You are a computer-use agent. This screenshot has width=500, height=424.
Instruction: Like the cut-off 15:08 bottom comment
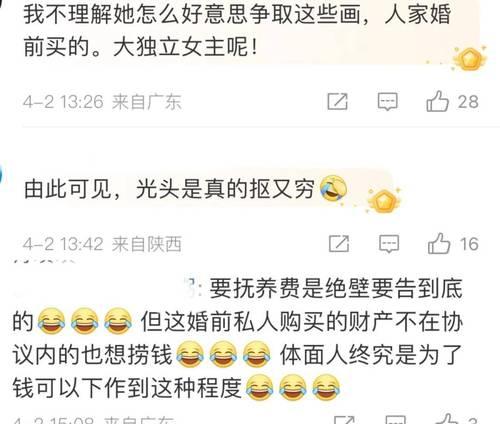(449, 419)
